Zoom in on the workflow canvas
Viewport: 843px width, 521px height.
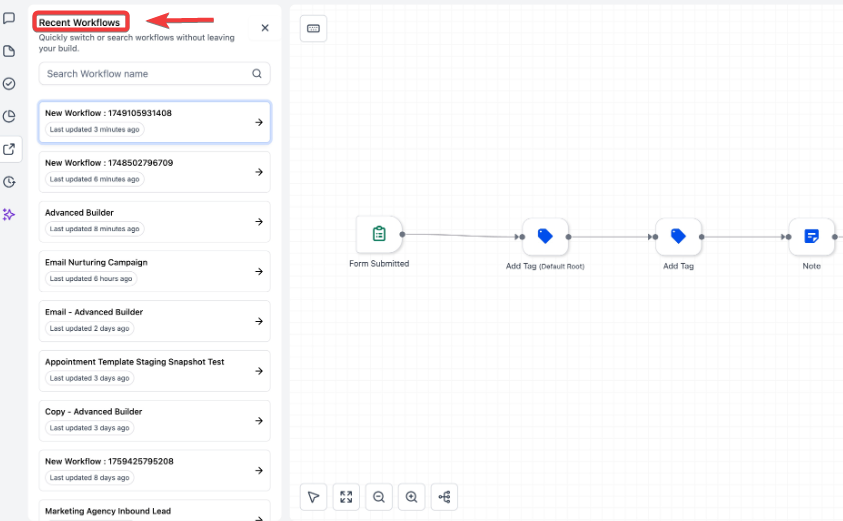(x=411, y=497)
